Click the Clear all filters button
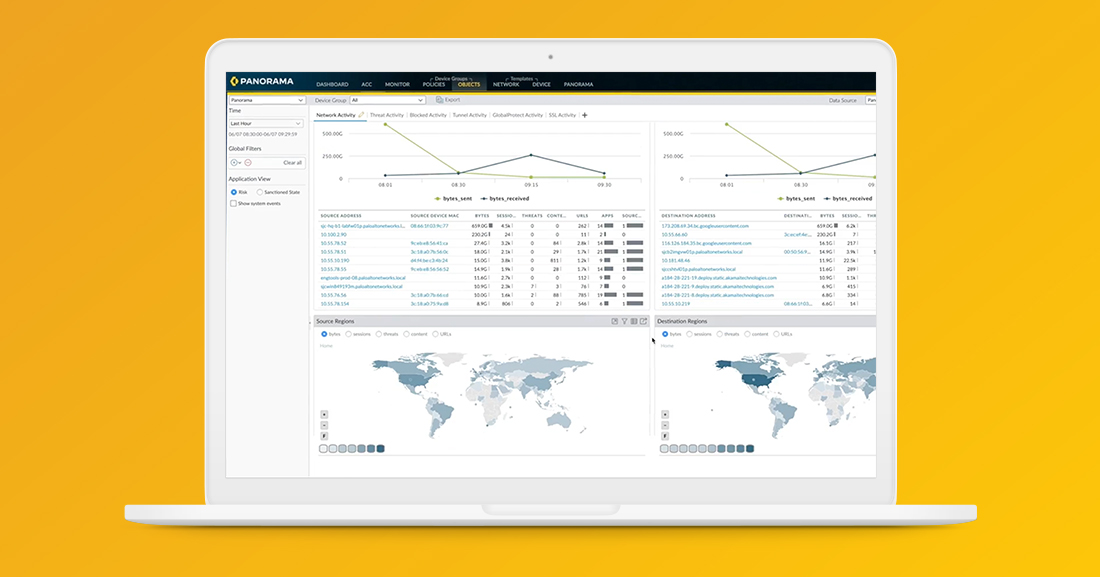 pos(292,162)
